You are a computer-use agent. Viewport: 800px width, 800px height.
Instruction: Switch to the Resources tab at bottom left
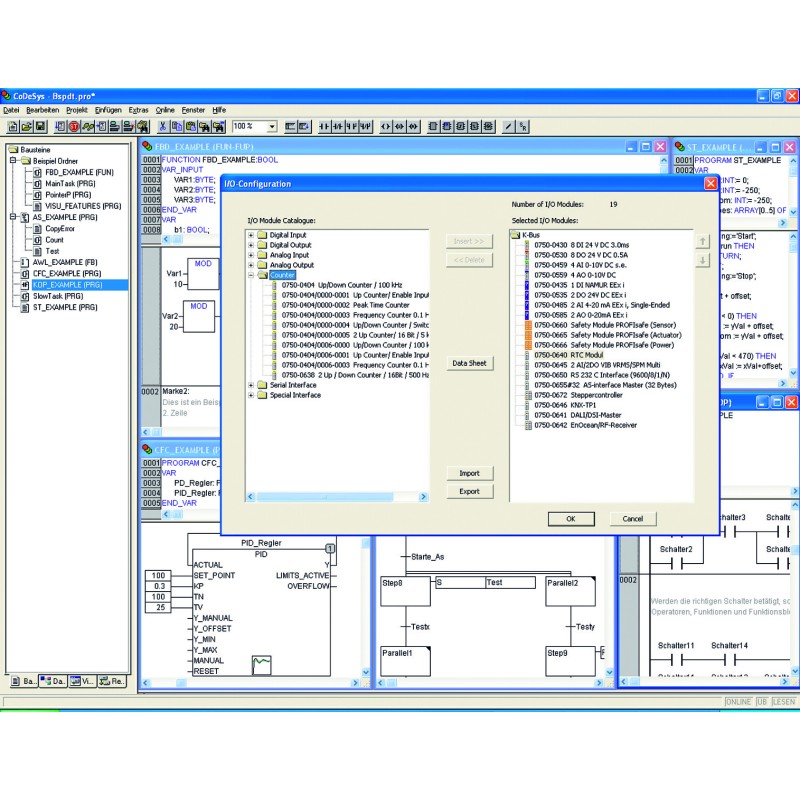[112, 679]
